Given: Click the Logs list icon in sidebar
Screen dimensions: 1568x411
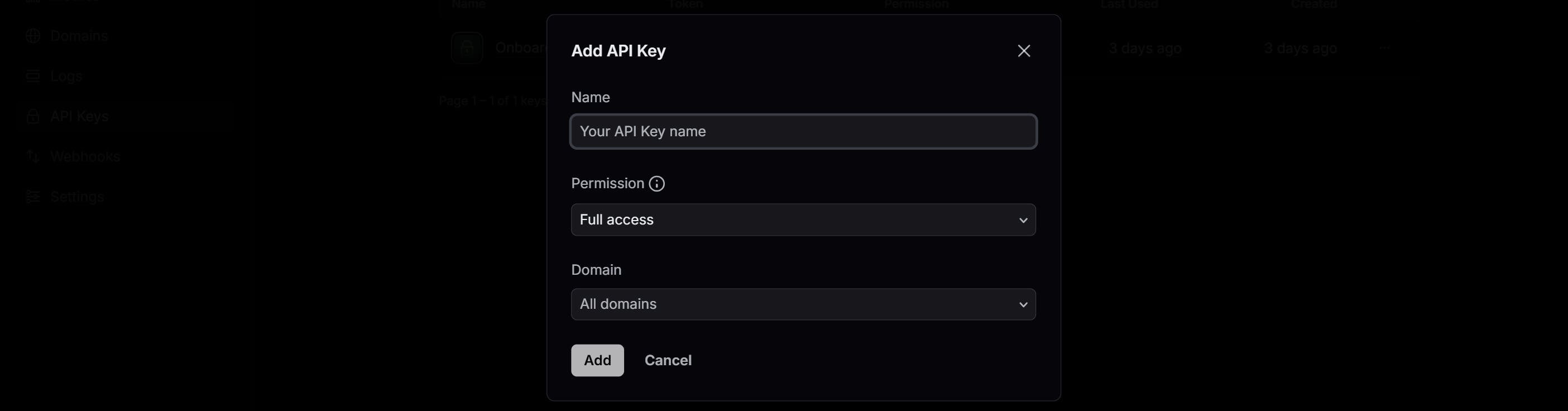Looking at the screenshot, I should point(33,76).
